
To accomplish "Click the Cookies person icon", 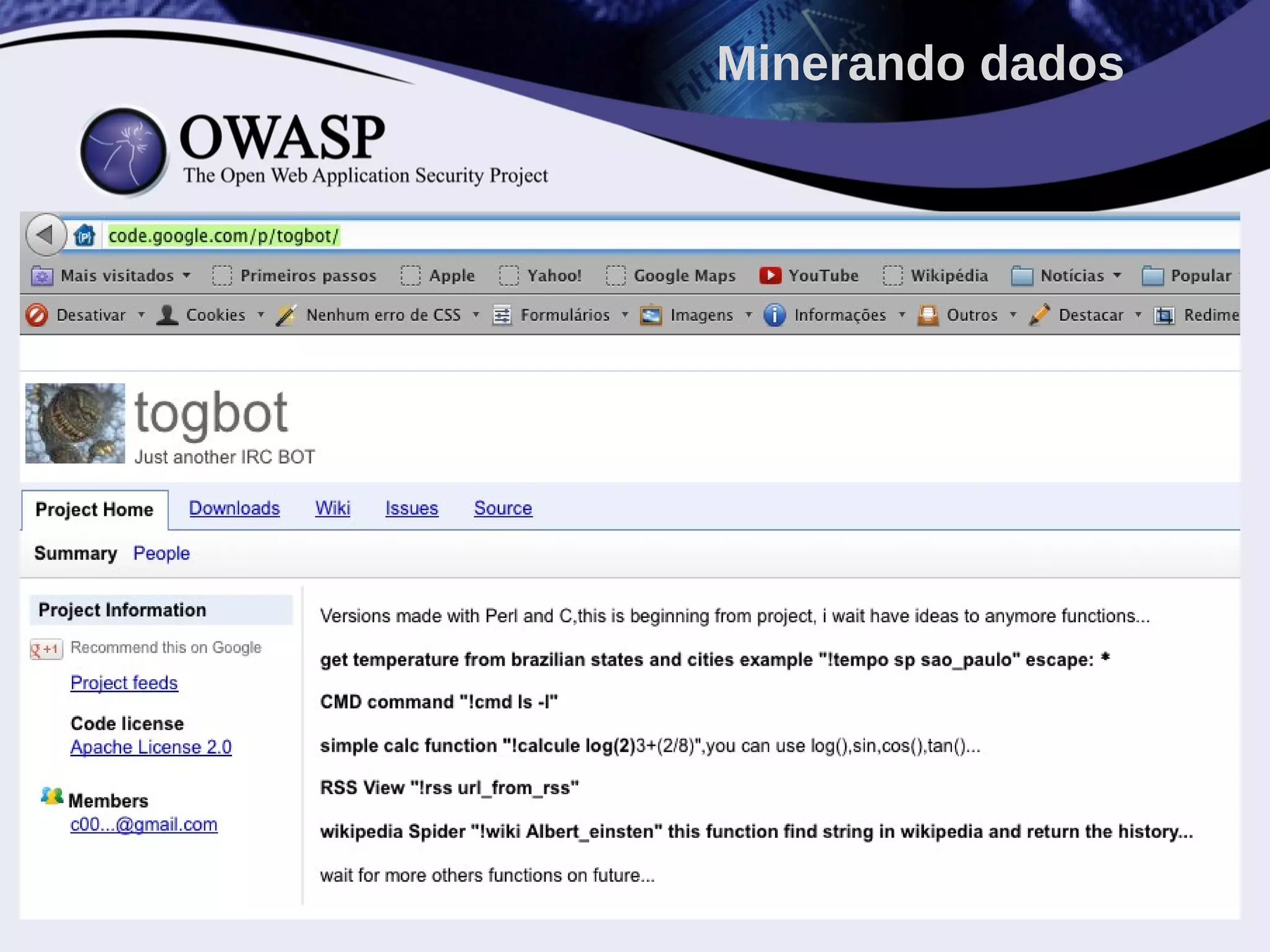I will click(167, 315).
